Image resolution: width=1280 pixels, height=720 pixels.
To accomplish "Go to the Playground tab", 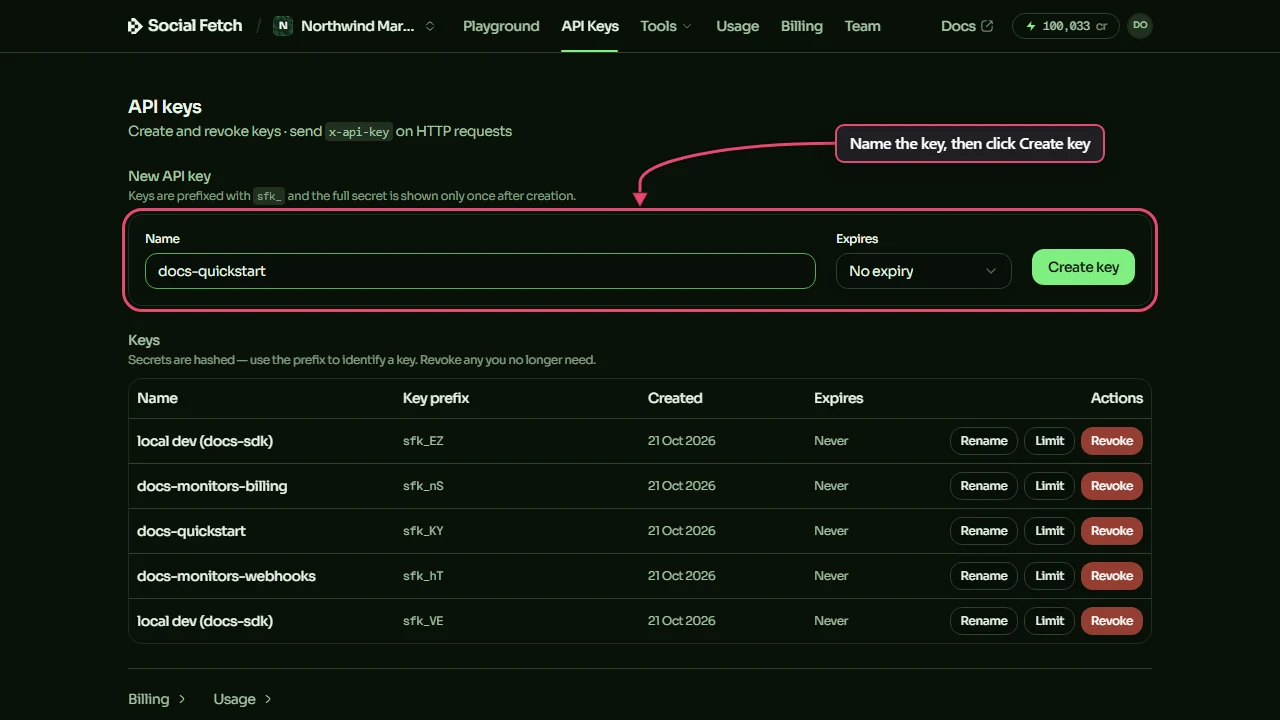I will pyautogui.click(x=501, y=26).
